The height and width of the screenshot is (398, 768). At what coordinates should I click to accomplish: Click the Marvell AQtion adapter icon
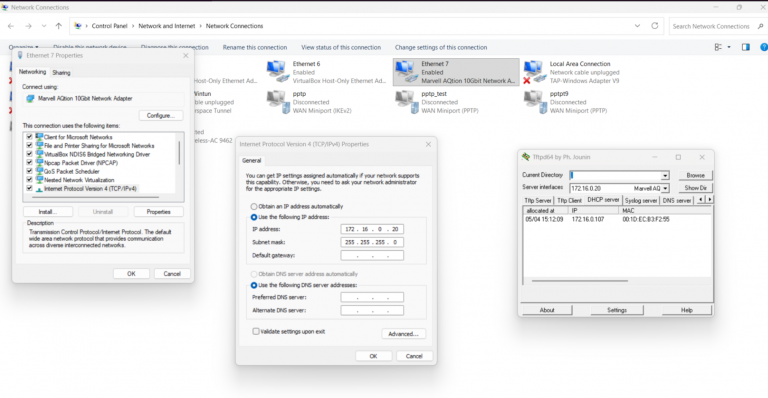click(x=30, y=98)
